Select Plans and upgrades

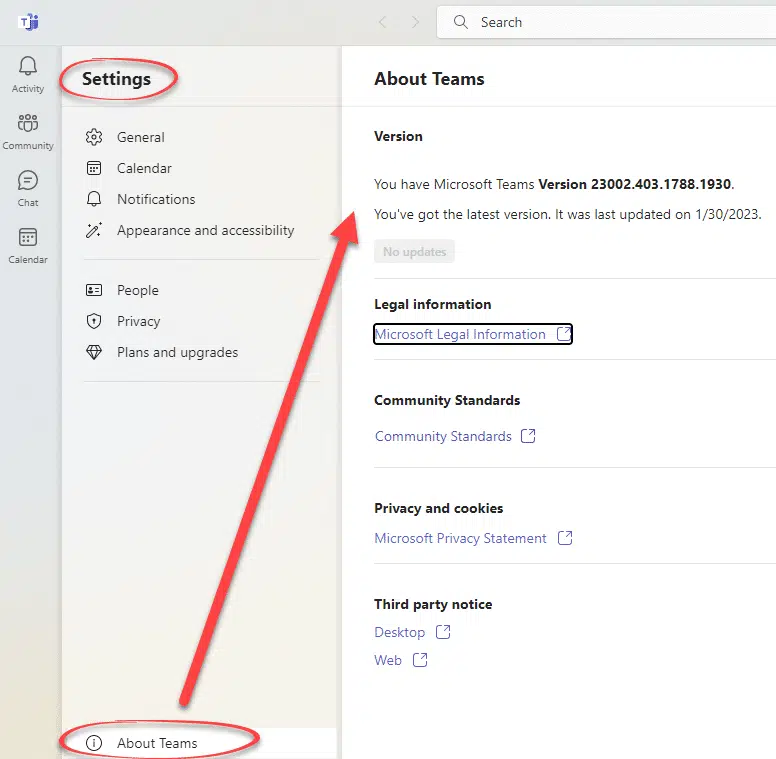pyautogui.click(x=177, y=352)
